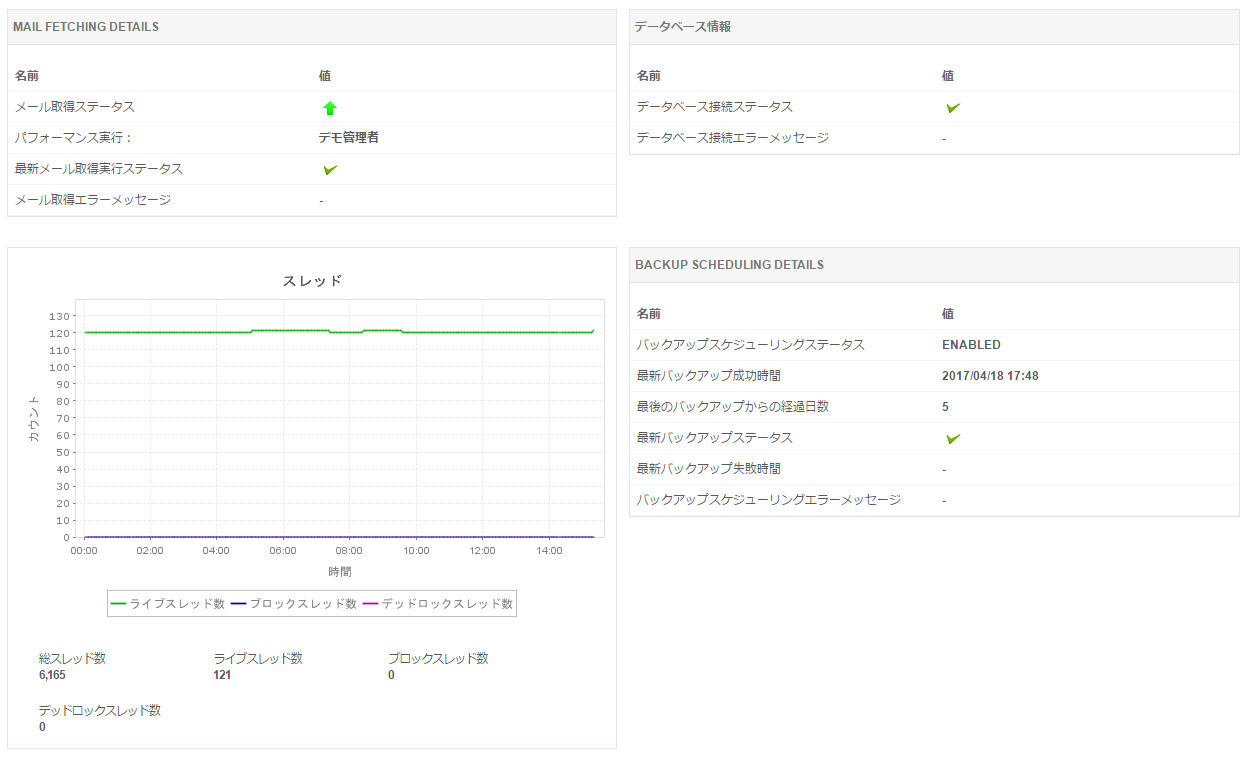Toggle the デッドロックスレッド数 legend entry
Viewport: 1252px width, 763px height.
(x=438, y=604)
